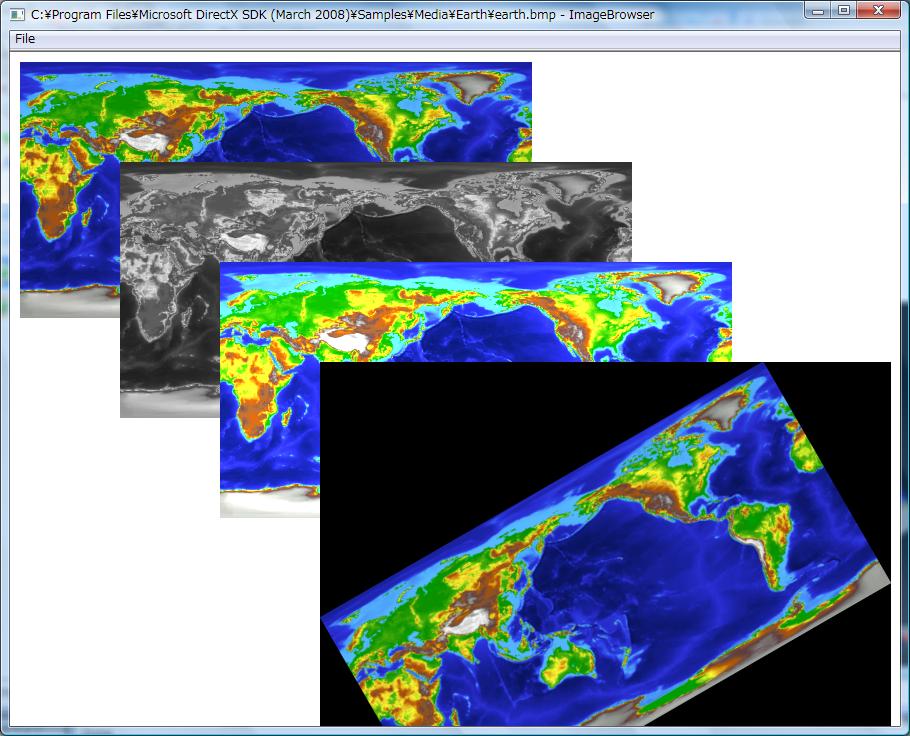Click the ImageBrowser app icon in title bar

[x=17, y=15]
